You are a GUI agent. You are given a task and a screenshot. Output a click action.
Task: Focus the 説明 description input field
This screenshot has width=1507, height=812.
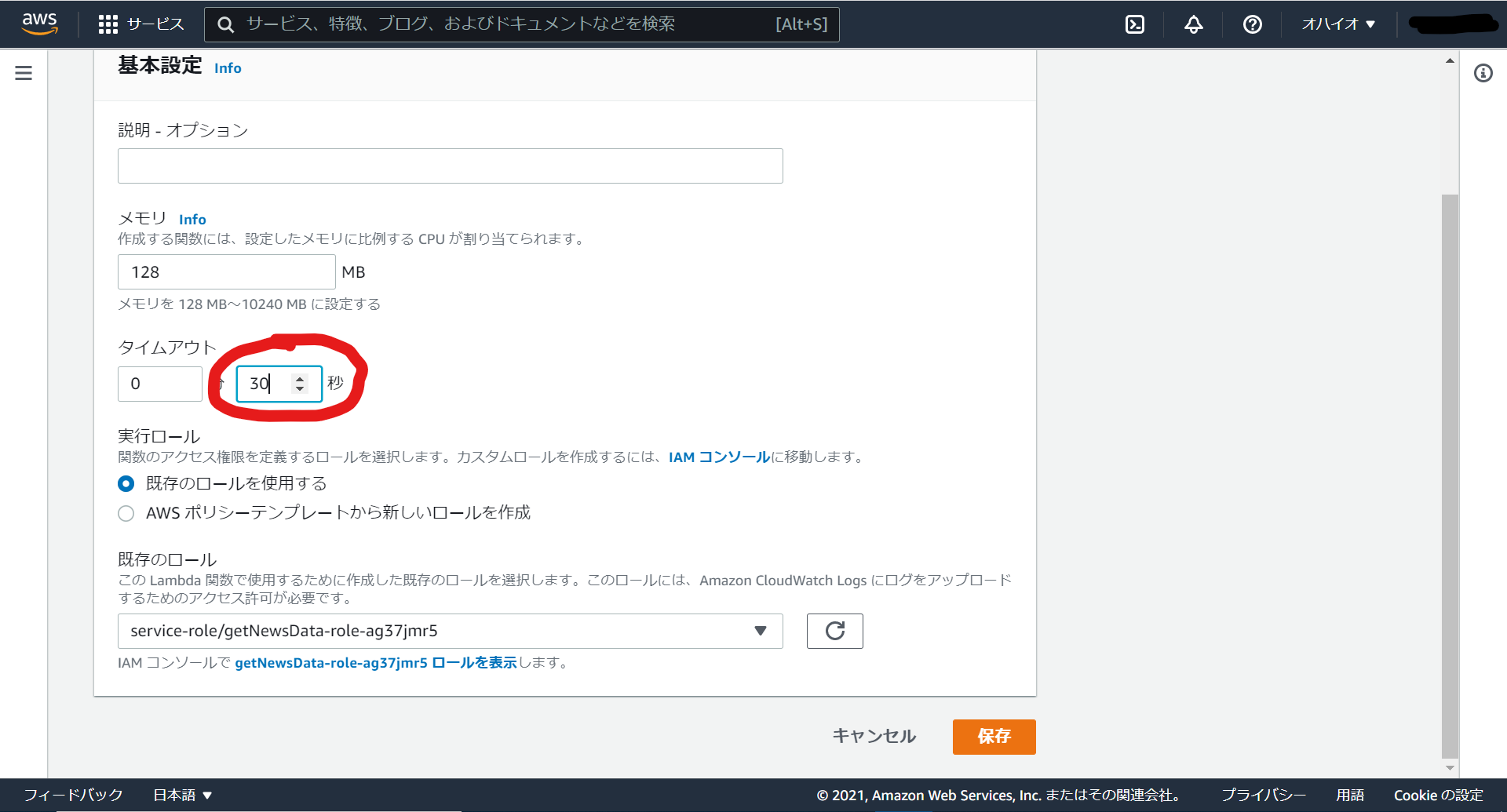pos(451,166)
